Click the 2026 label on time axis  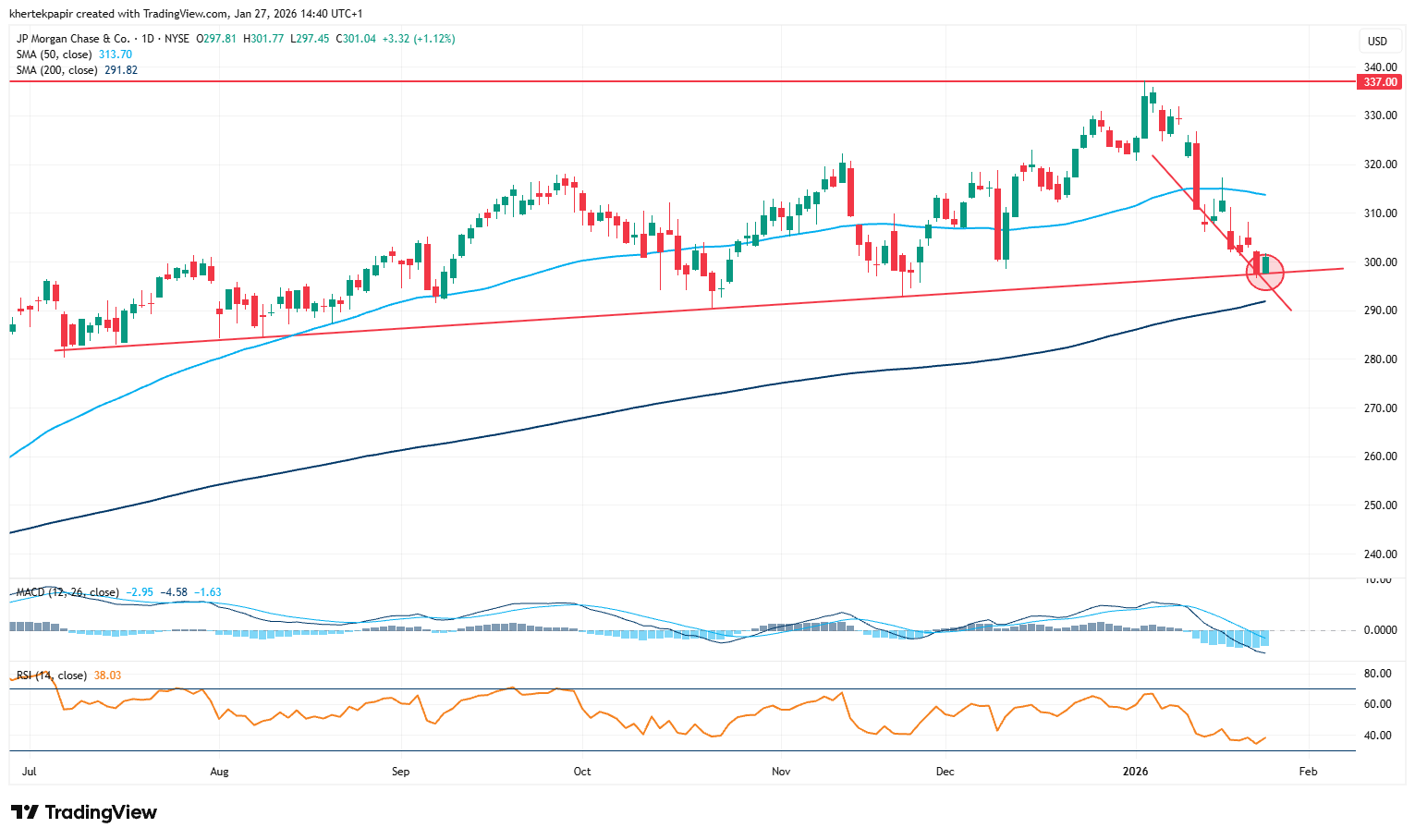pos(1135,772)
